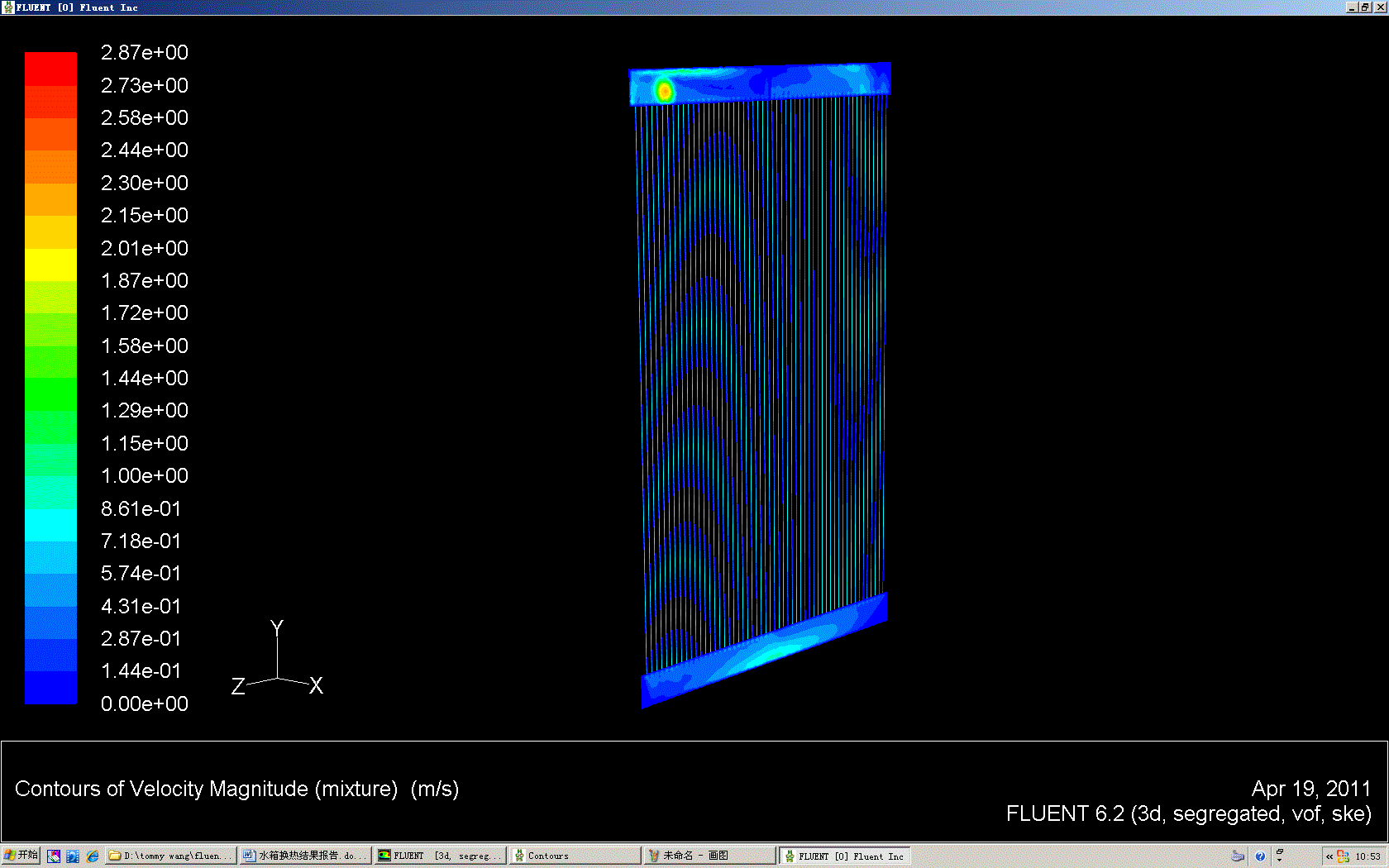Launch the media player quick launch icon
Viewport: 1389px width, 868px height.
(73, 856)
